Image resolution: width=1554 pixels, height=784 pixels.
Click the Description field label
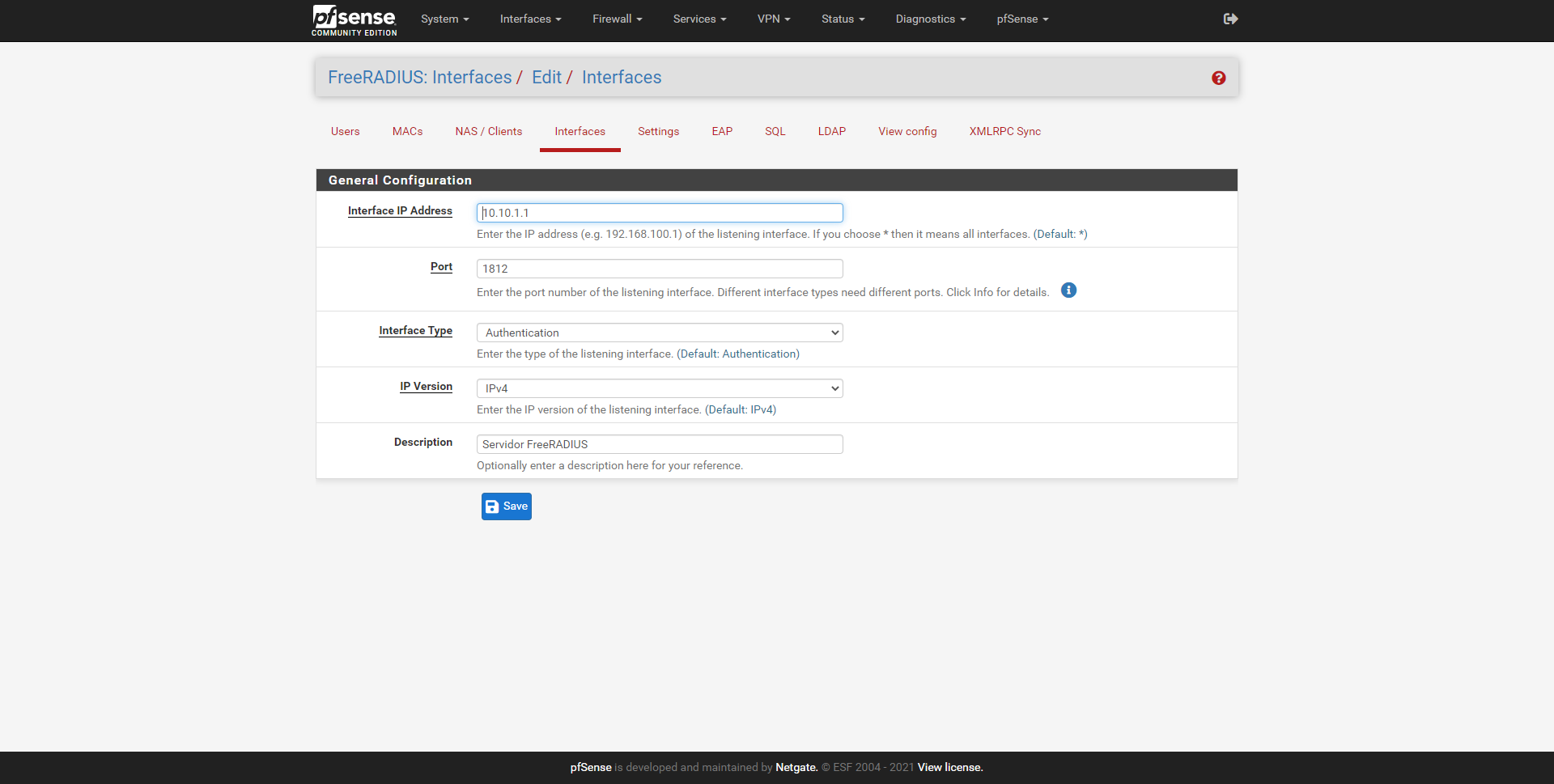pyautogui.click(x=423, y=442)
